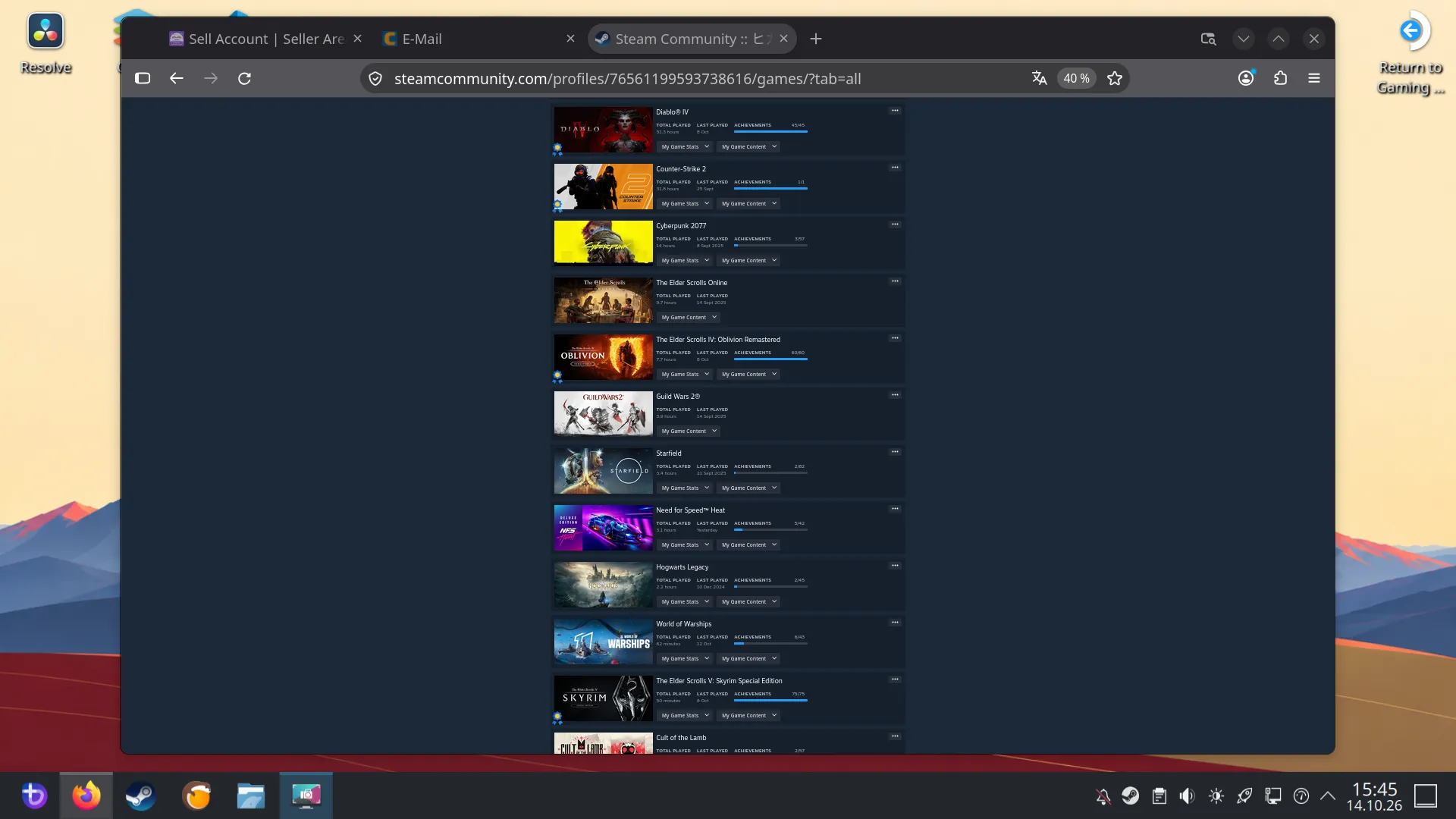Bookmark this page with the star icon
Image resolution: width=1456 pixels, height=819 pixels.
click(x=1114, y=78)
